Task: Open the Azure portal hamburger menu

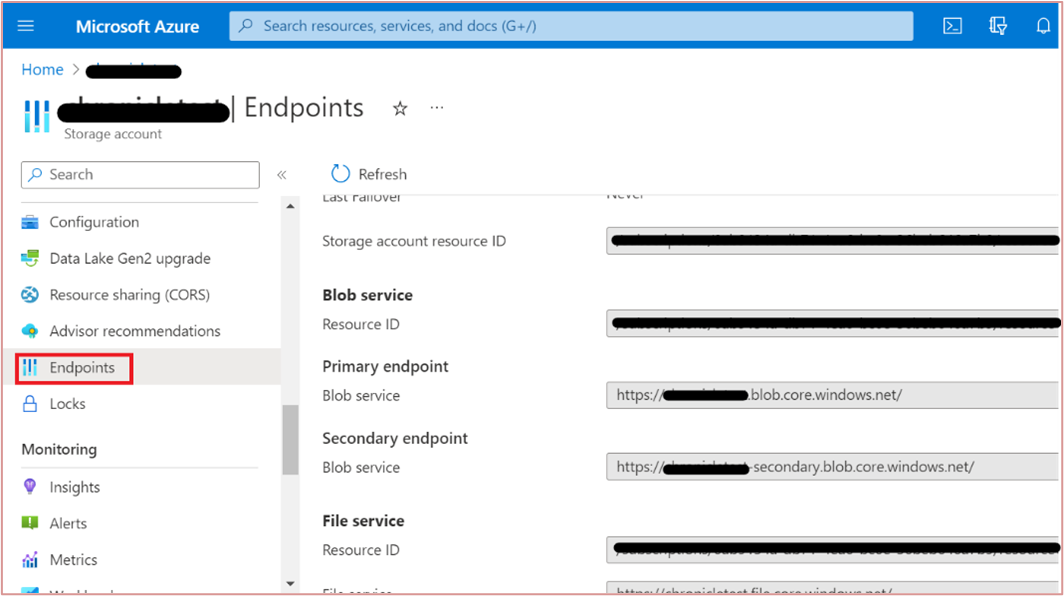Action: (x=26, y=26)
